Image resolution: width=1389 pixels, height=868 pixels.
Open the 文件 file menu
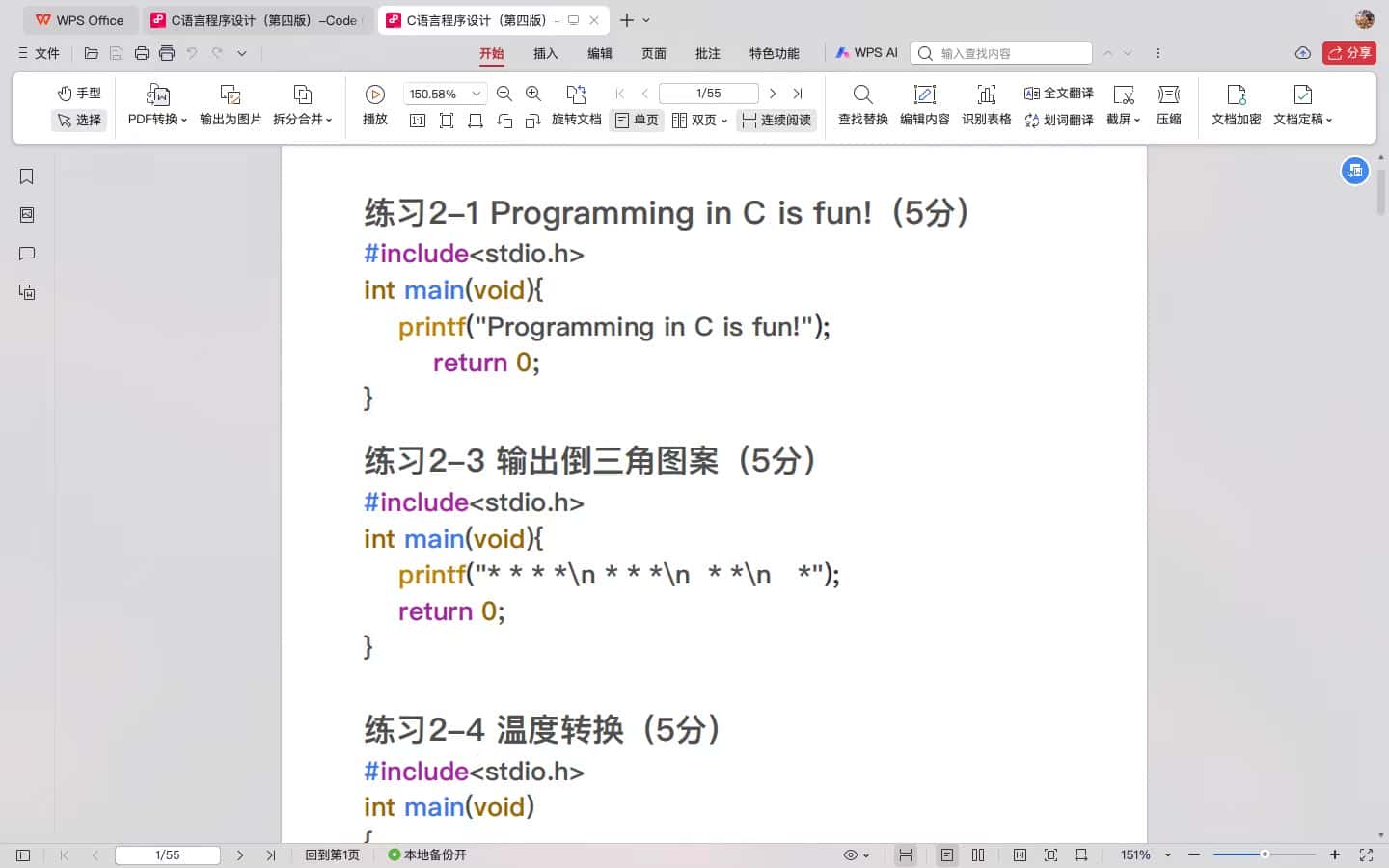click(39, 53)
